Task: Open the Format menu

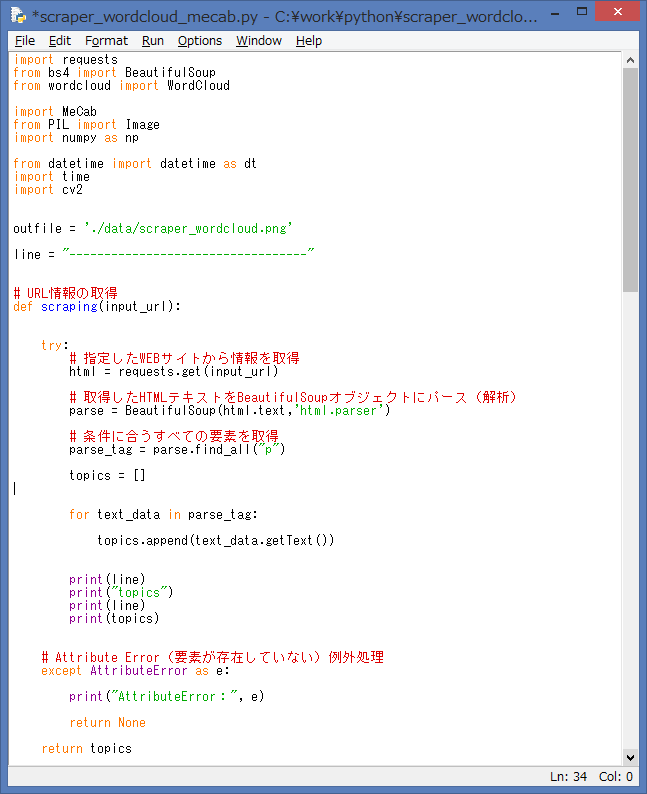Action: (106, 40)
